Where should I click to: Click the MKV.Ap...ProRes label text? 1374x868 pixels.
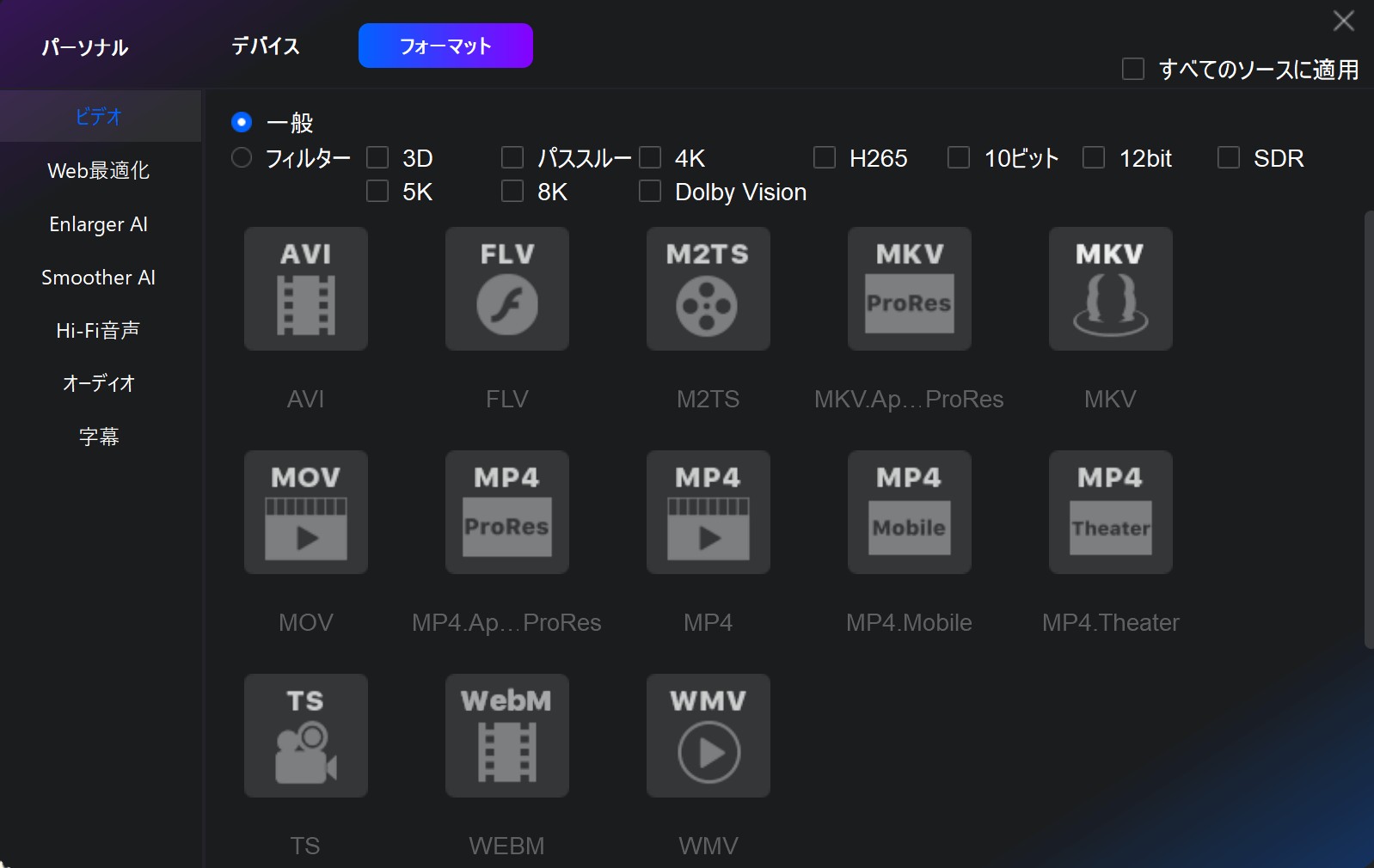909,399
